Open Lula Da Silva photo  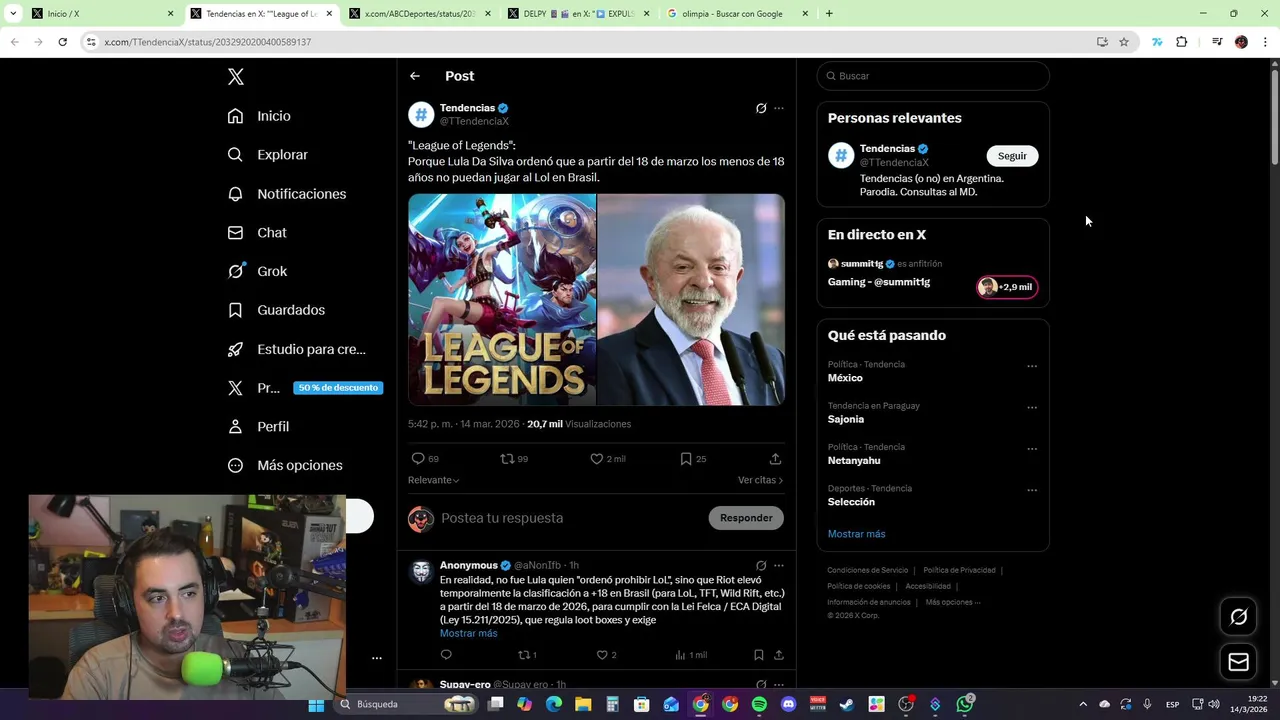point(691,300)
